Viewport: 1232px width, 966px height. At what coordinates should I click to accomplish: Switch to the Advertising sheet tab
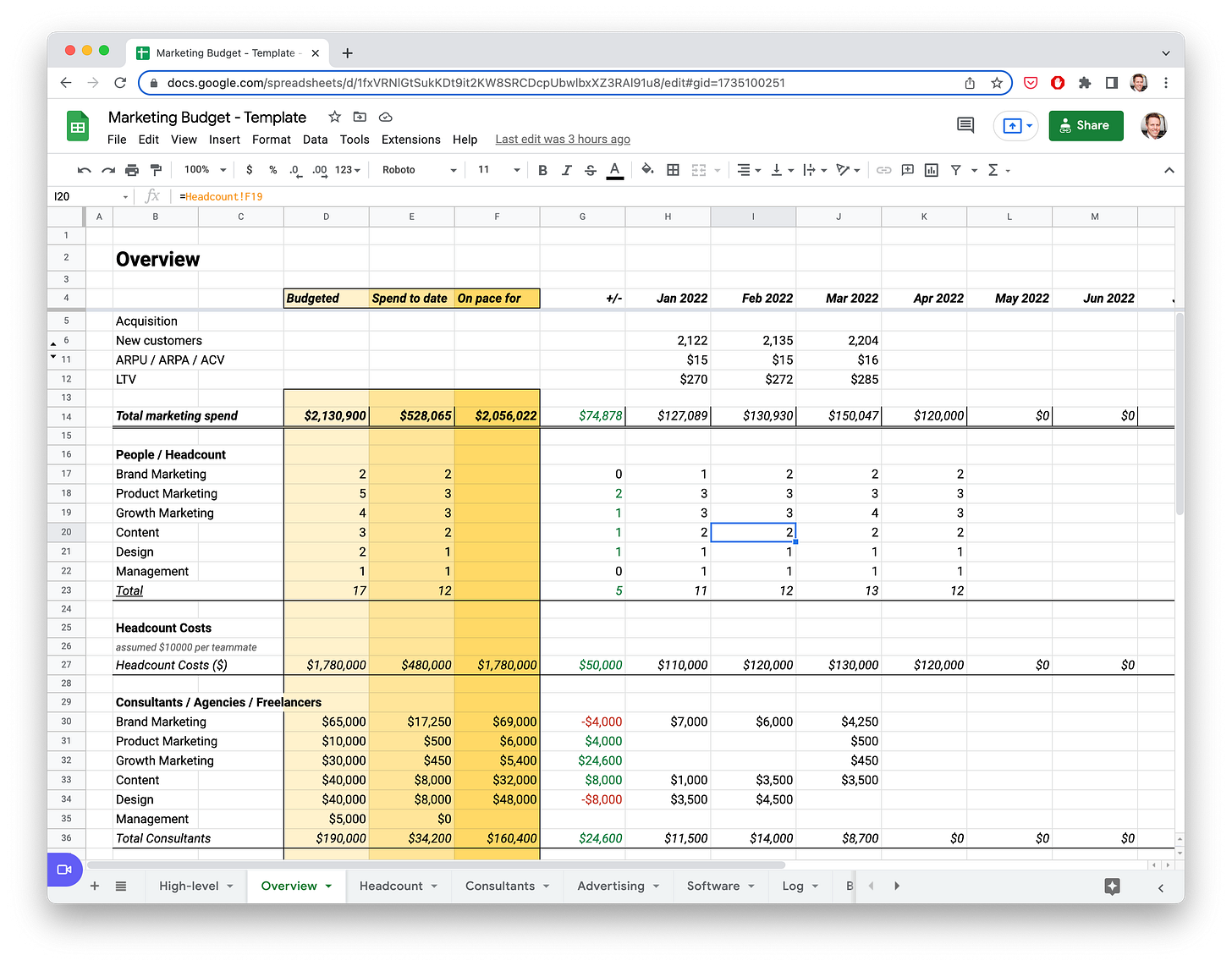[x=610, y=886]
